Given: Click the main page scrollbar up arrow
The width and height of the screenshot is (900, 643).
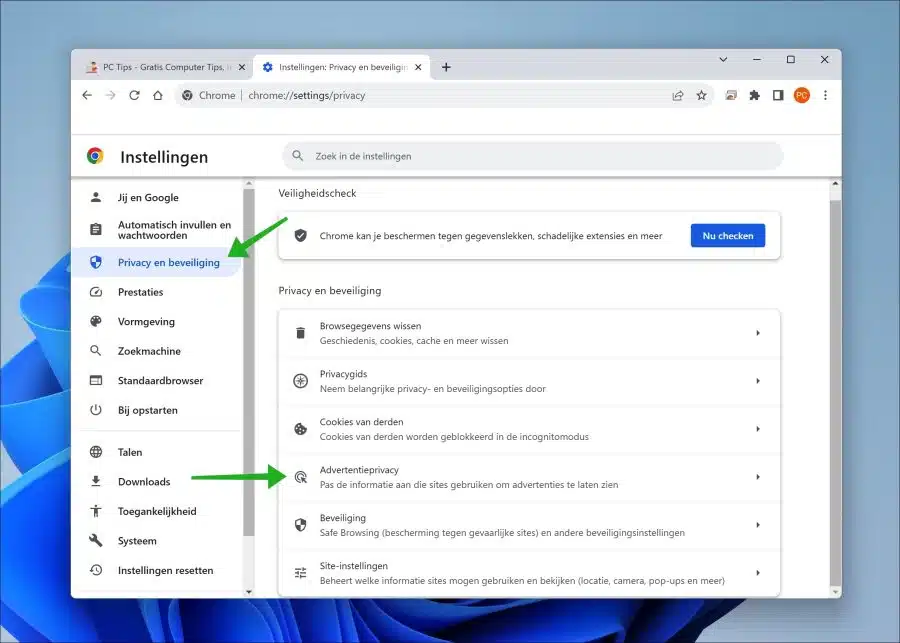Looking at the screenshot, I should tap(835, 184).
